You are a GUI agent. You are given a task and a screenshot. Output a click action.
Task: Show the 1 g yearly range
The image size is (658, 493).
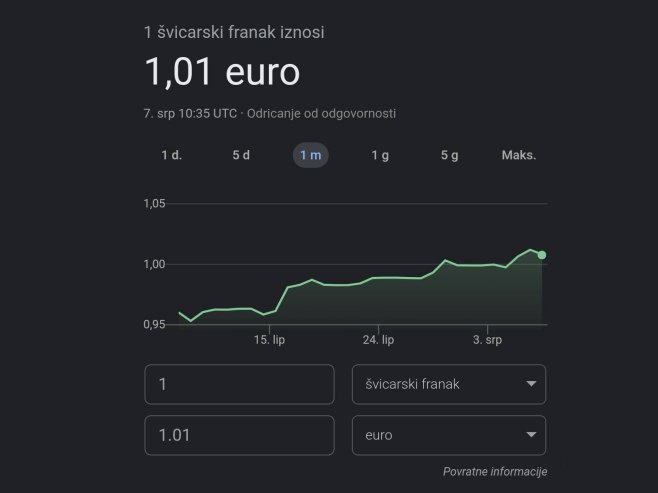(x=380, y=156)
